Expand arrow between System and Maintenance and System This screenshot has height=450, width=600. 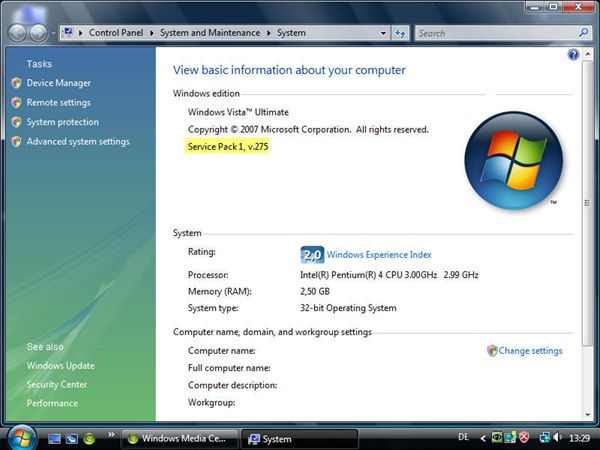pyautogui.click(x=269, y=33)
